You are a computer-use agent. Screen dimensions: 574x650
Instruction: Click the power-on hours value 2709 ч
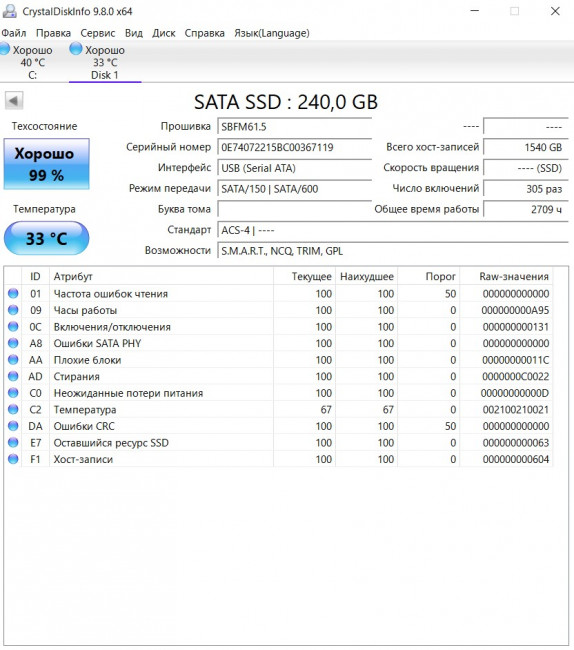point(526,209)
